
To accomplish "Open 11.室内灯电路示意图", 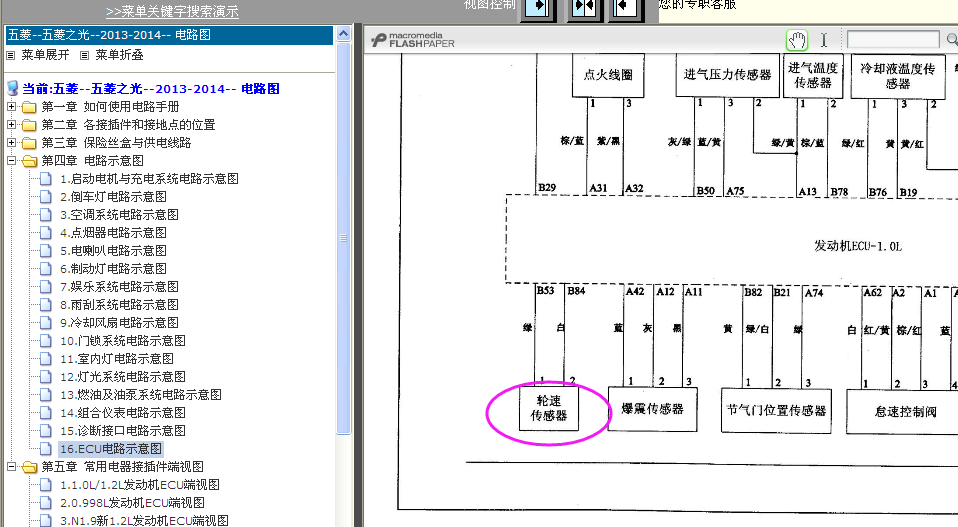I will coord(117,358).
